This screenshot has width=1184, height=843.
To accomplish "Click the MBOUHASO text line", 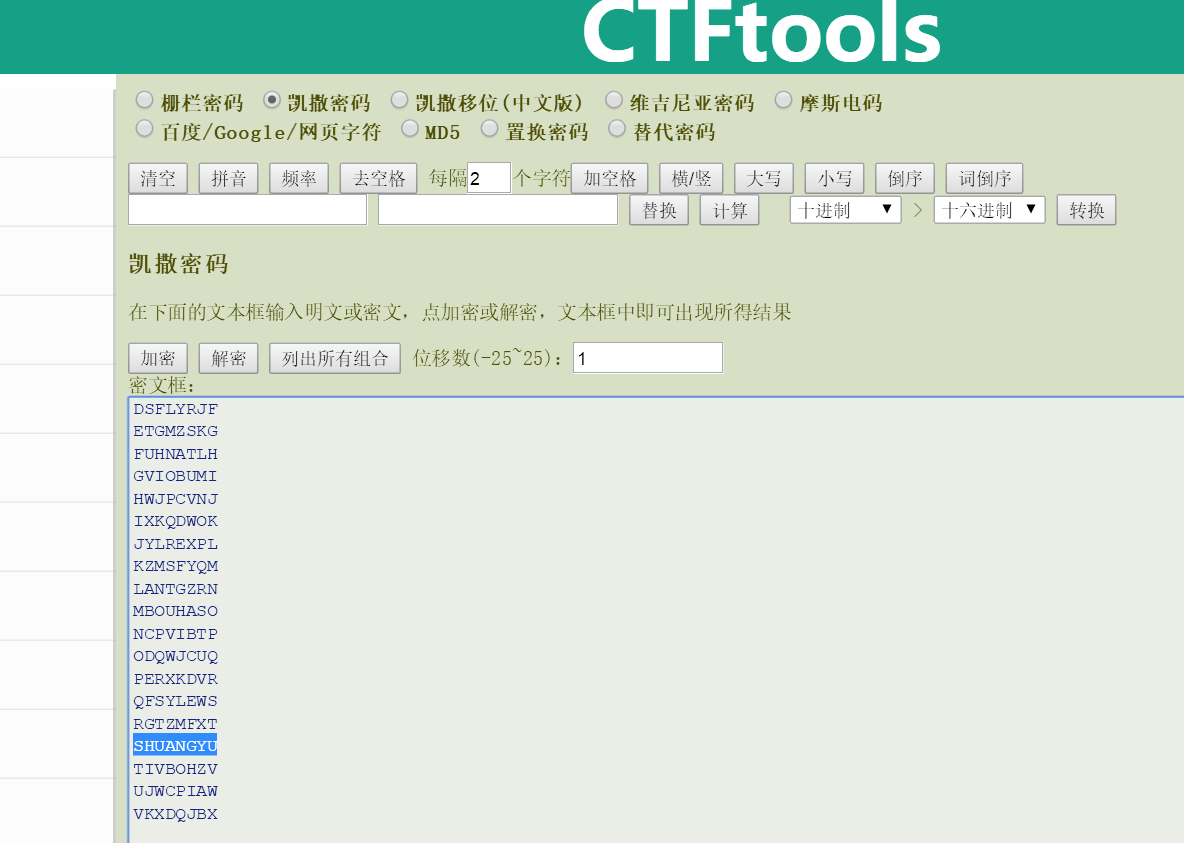I will (x=175, y=611).
